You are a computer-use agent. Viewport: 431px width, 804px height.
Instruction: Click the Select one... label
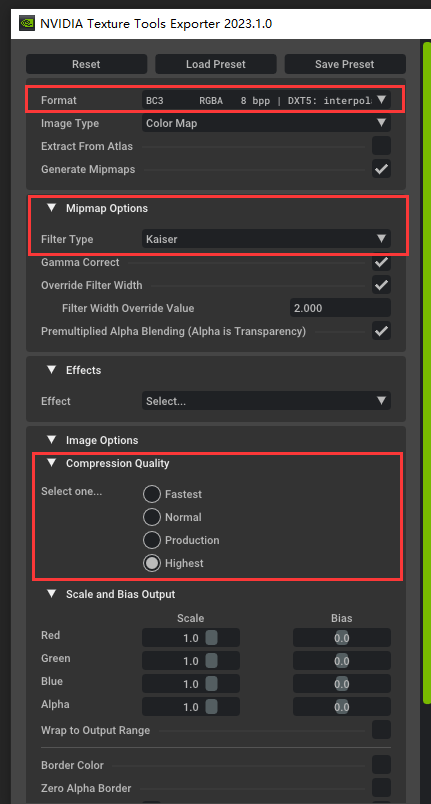click(71, 491)
